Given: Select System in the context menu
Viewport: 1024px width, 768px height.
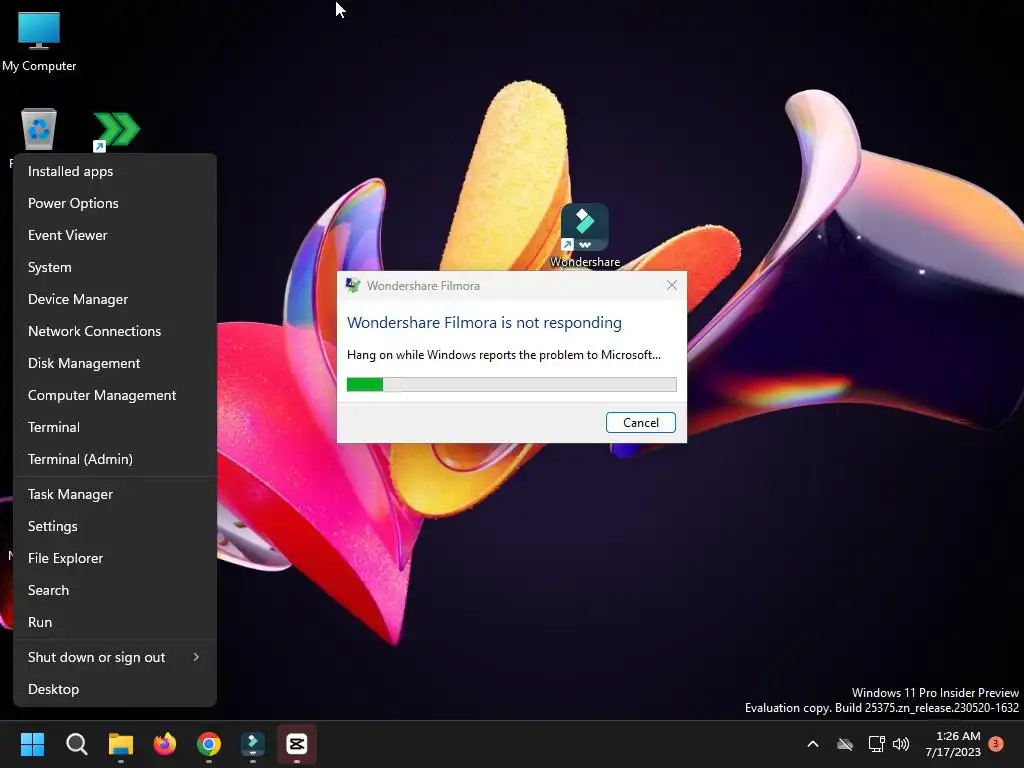Looking at the screenshot, I should point(115,267).
